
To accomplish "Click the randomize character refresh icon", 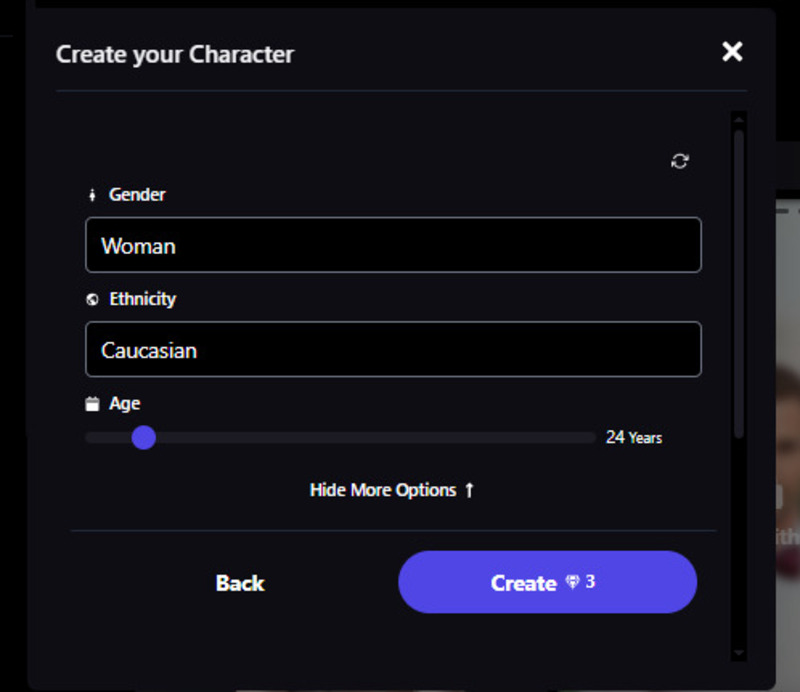I will [x=681, y=161].
